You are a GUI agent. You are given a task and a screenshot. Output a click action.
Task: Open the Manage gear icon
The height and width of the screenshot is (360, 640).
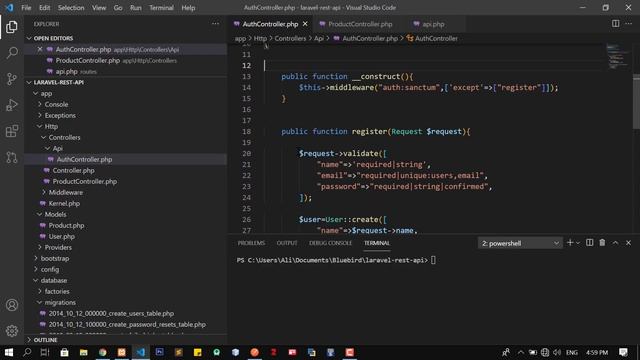point(12,331)
